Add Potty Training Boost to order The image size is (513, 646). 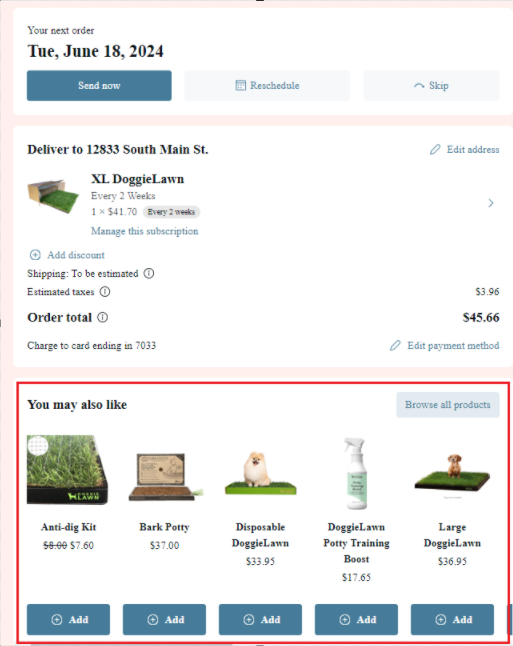pyautogui.click(x=356, y=620)
